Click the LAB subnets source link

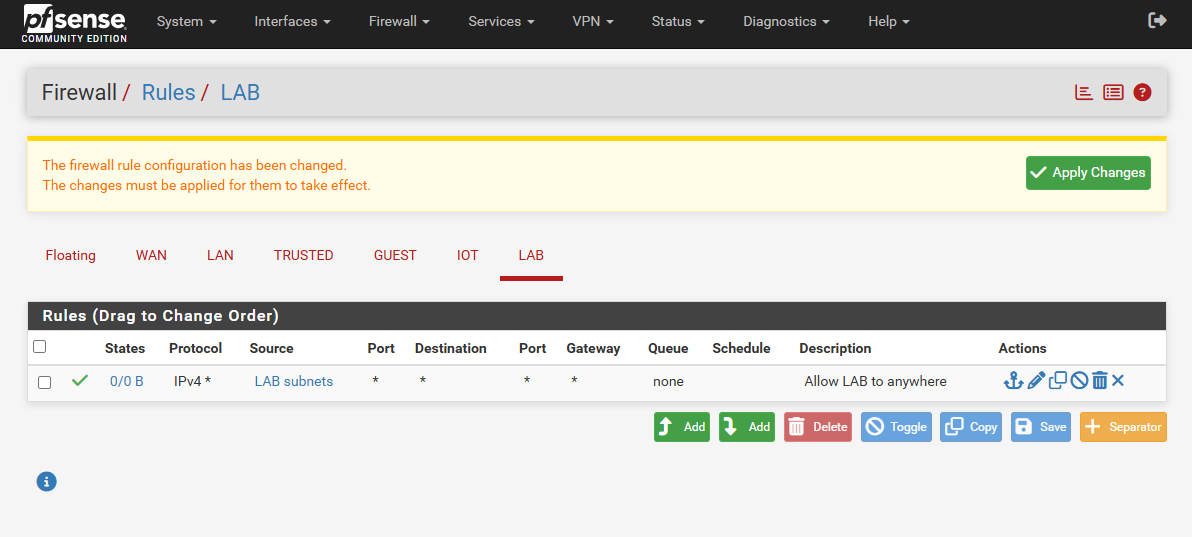293,382
